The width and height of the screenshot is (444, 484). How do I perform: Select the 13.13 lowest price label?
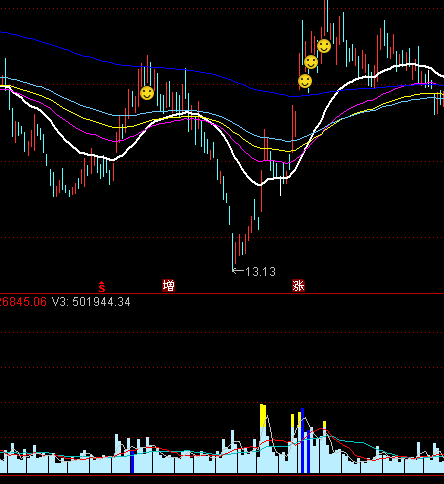tap(260, 272)
